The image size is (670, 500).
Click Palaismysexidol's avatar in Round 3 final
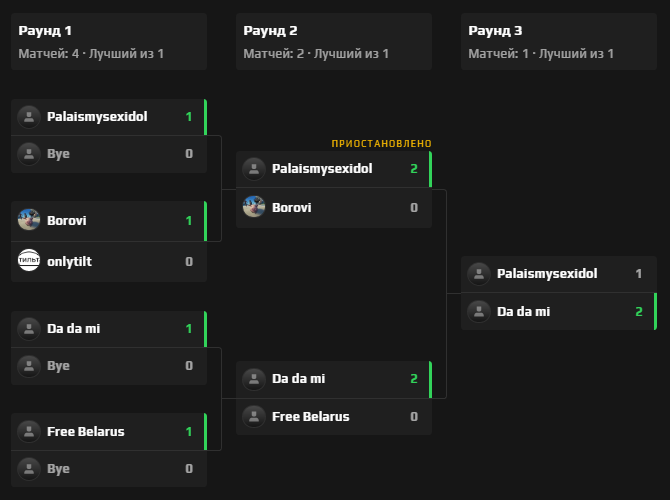(479, 274)
